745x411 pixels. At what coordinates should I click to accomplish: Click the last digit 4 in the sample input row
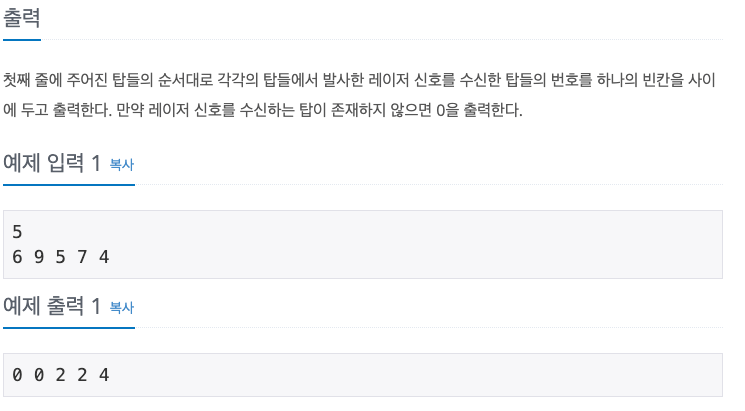click(x=104, y=257)
